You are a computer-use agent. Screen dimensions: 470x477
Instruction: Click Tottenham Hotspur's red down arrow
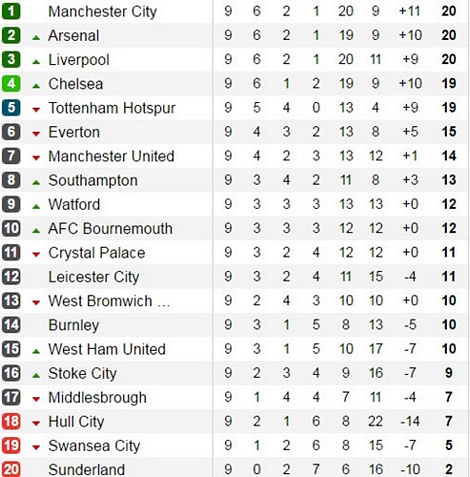(x=36, y=110)
